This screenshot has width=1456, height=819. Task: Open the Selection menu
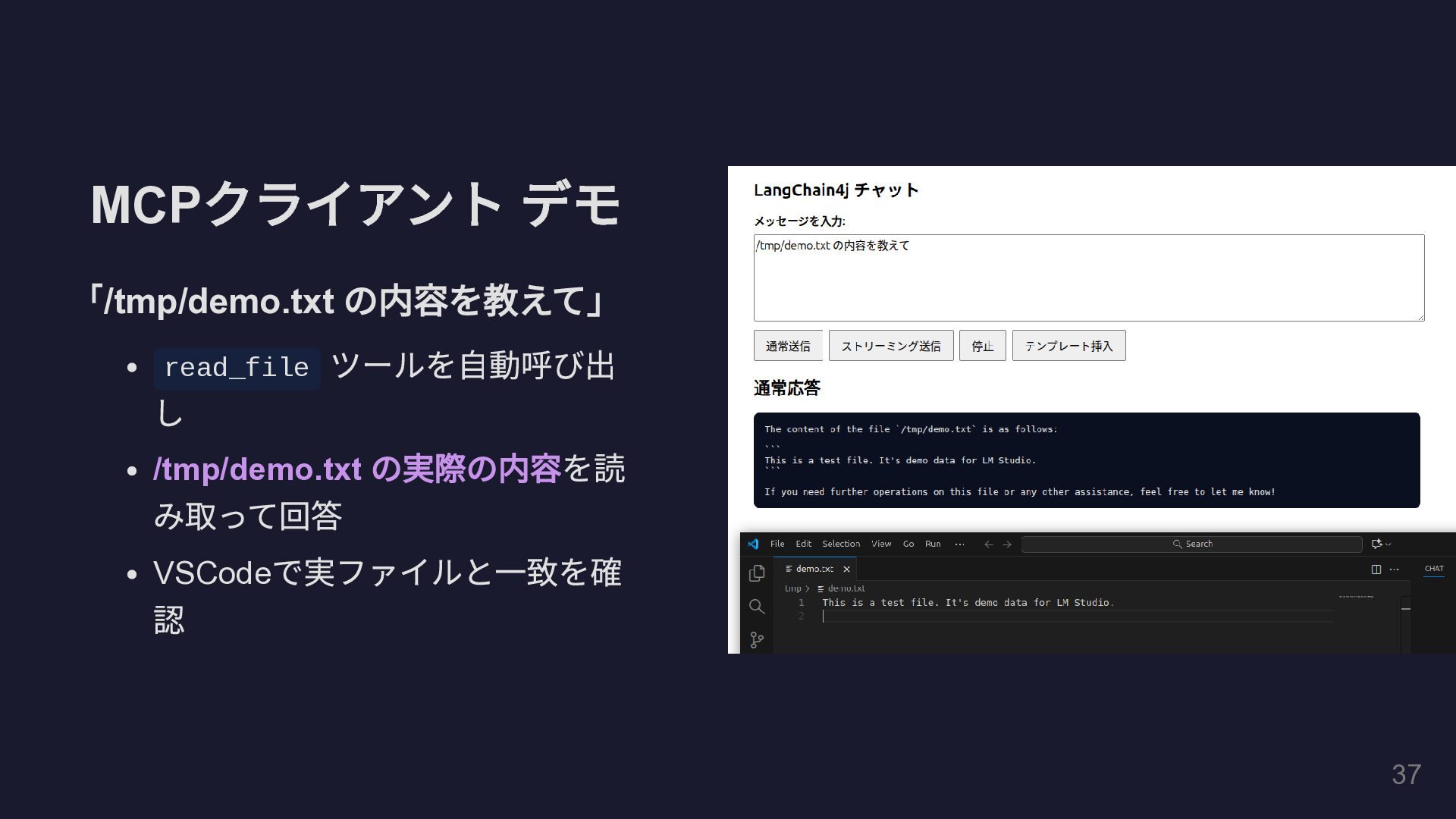(841, 544)
